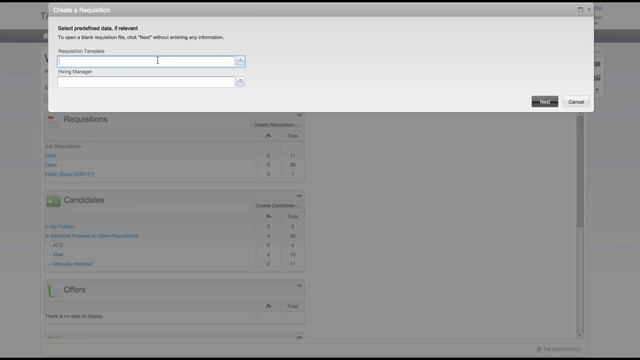
Task: Click the Draft row total count
Action: click(x=293, y=156)
